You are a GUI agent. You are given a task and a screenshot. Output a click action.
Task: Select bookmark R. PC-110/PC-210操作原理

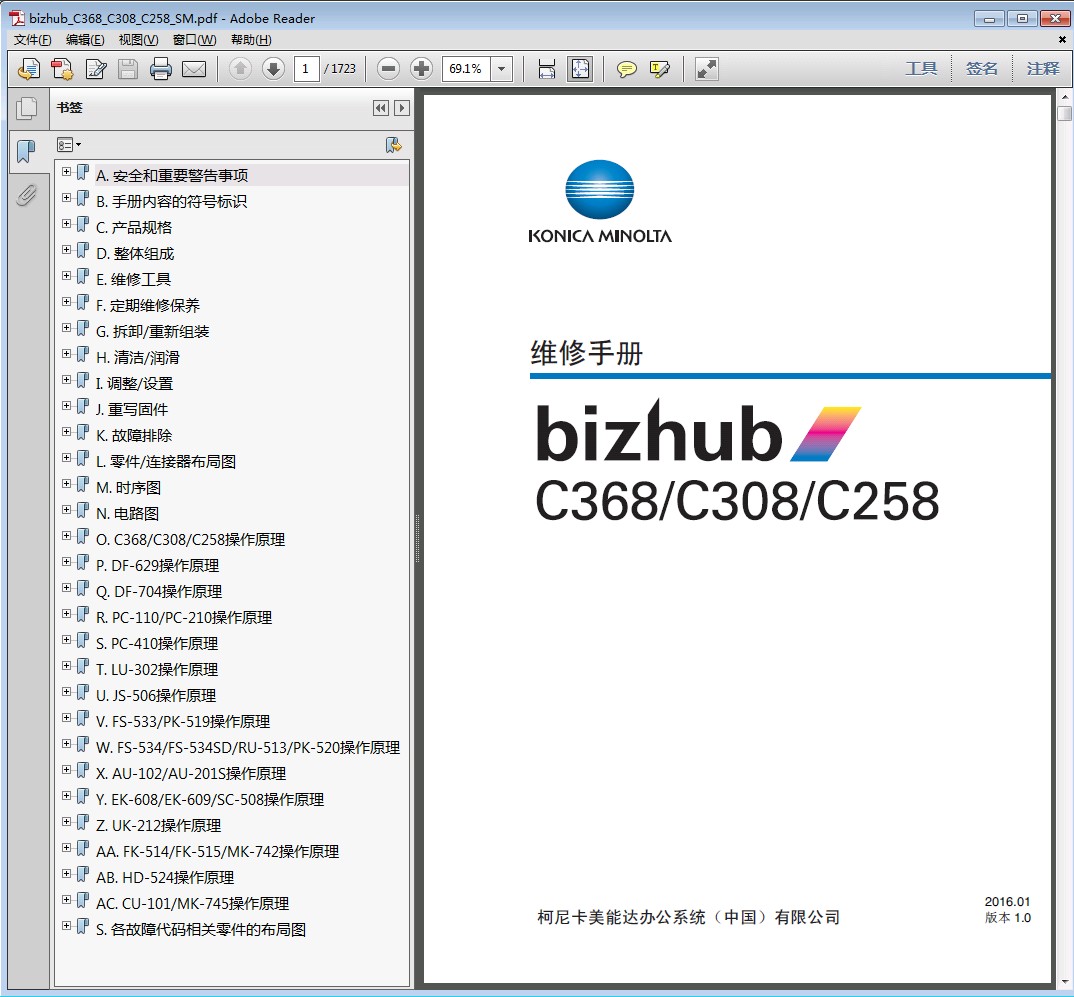pyautogui.click(x=184, y=618)
